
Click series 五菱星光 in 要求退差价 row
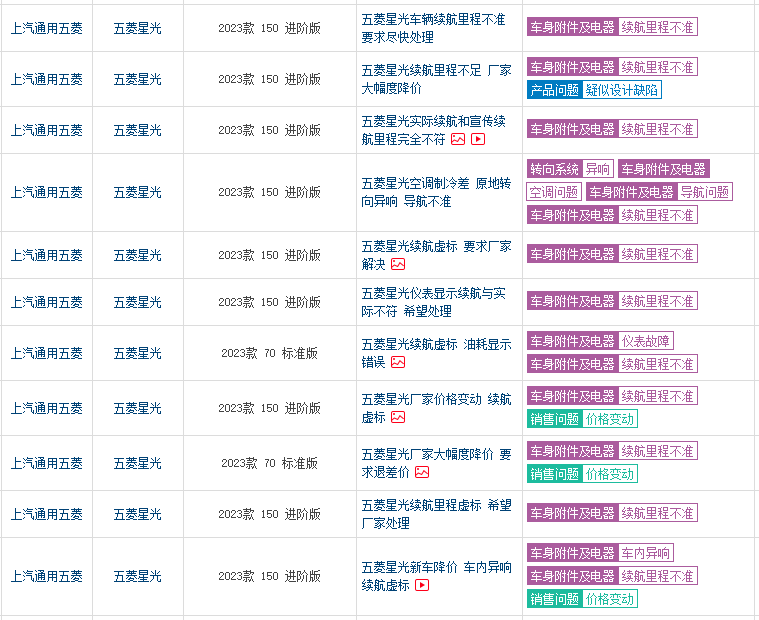137,463
